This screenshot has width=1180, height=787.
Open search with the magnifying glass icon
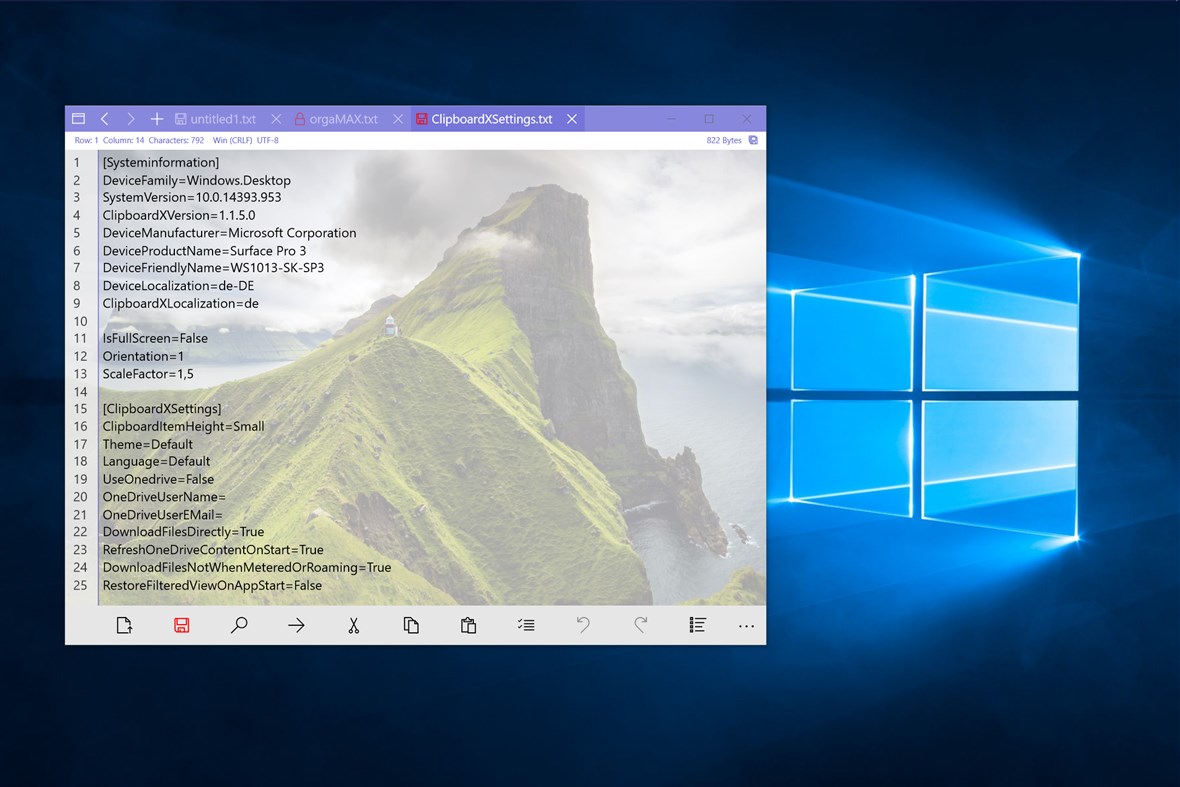(x=239, y=624)
